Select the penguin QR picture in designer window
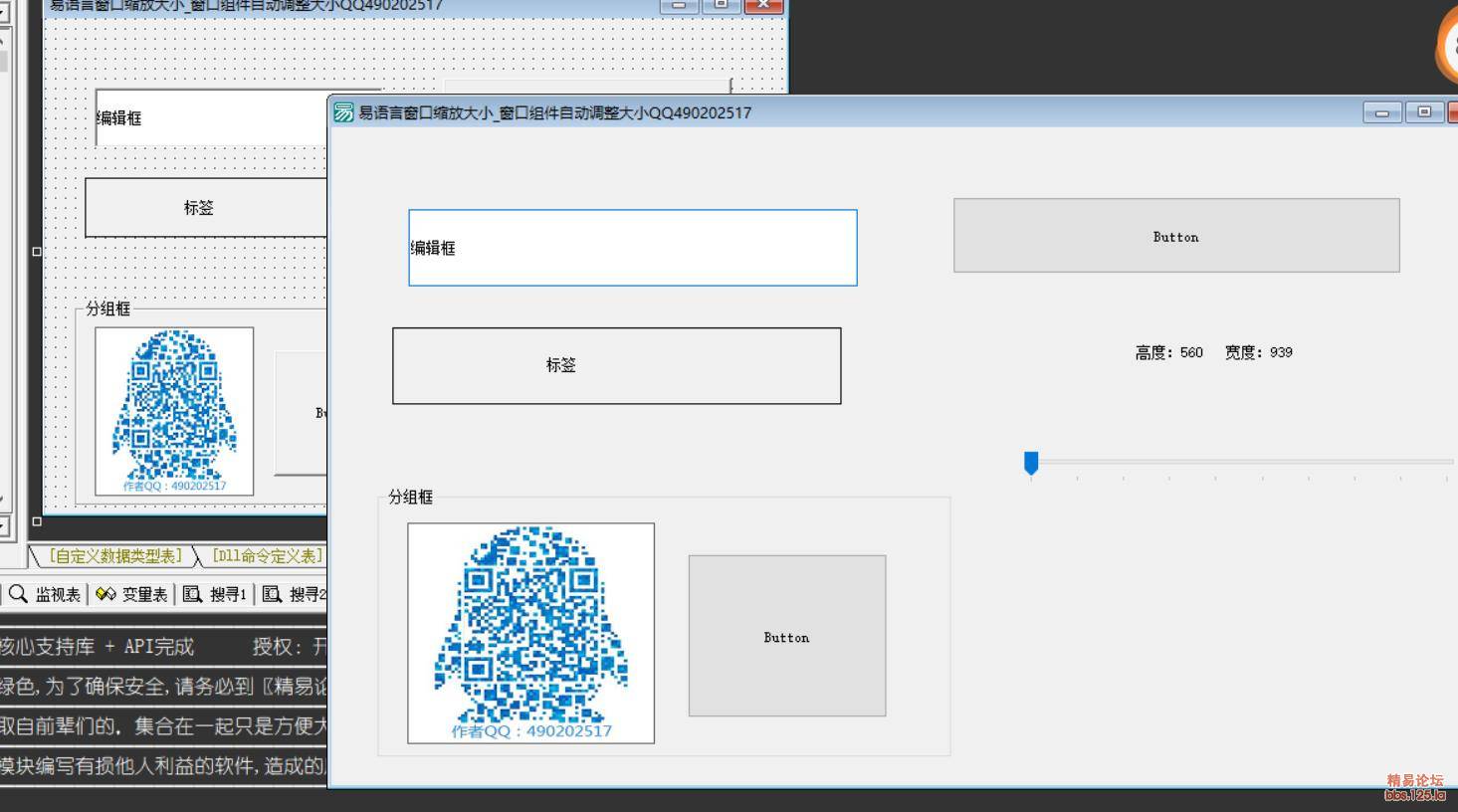 pyautogui.click(x=174, y=411)
